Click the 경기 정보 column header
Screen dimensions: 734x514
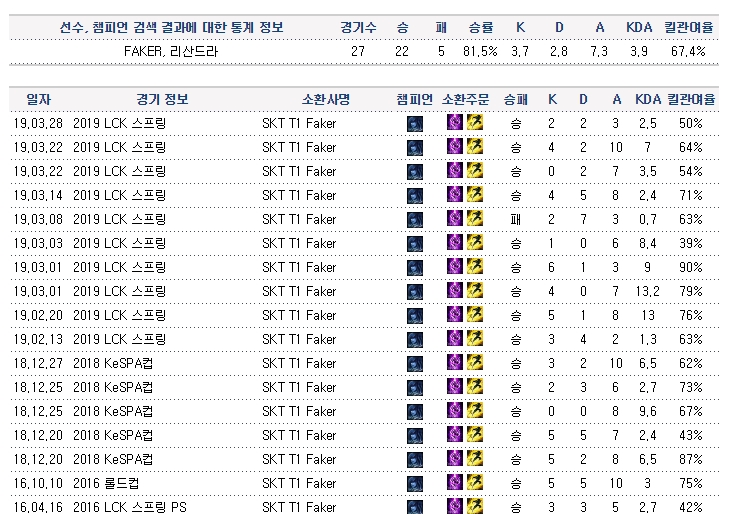coord(162,99)
